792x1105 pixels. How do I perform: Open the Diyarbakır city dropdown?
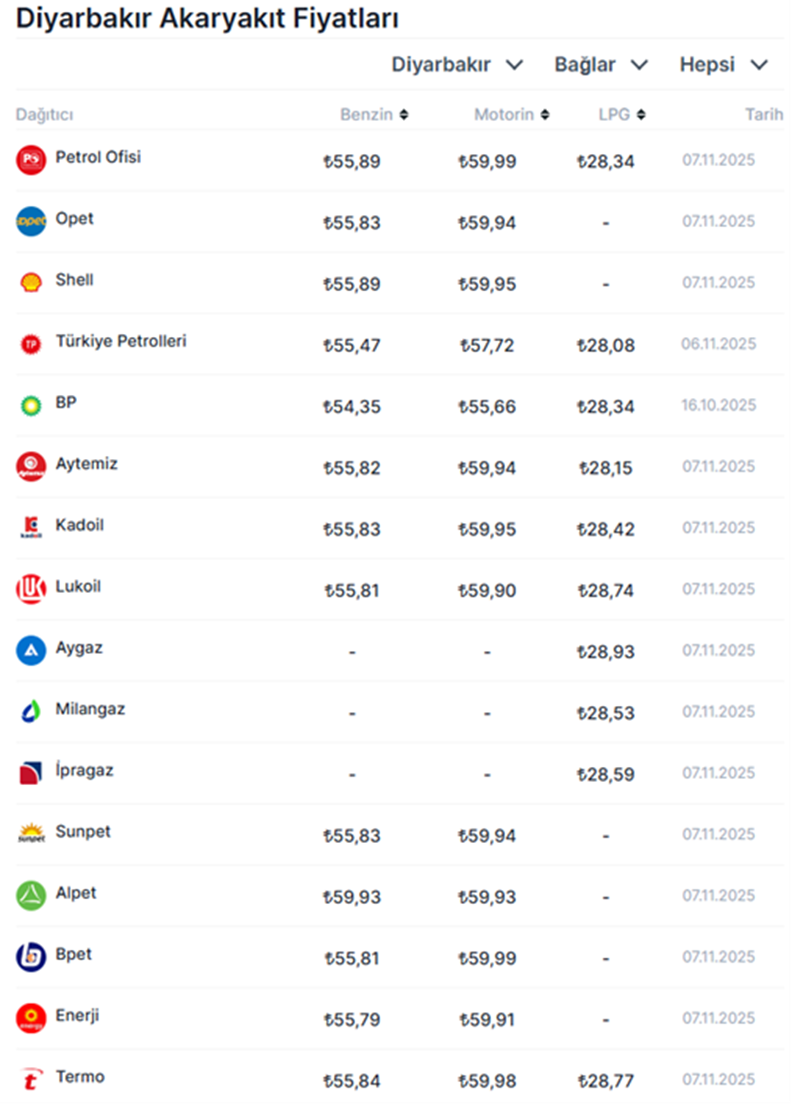click(x=457, y=65)
